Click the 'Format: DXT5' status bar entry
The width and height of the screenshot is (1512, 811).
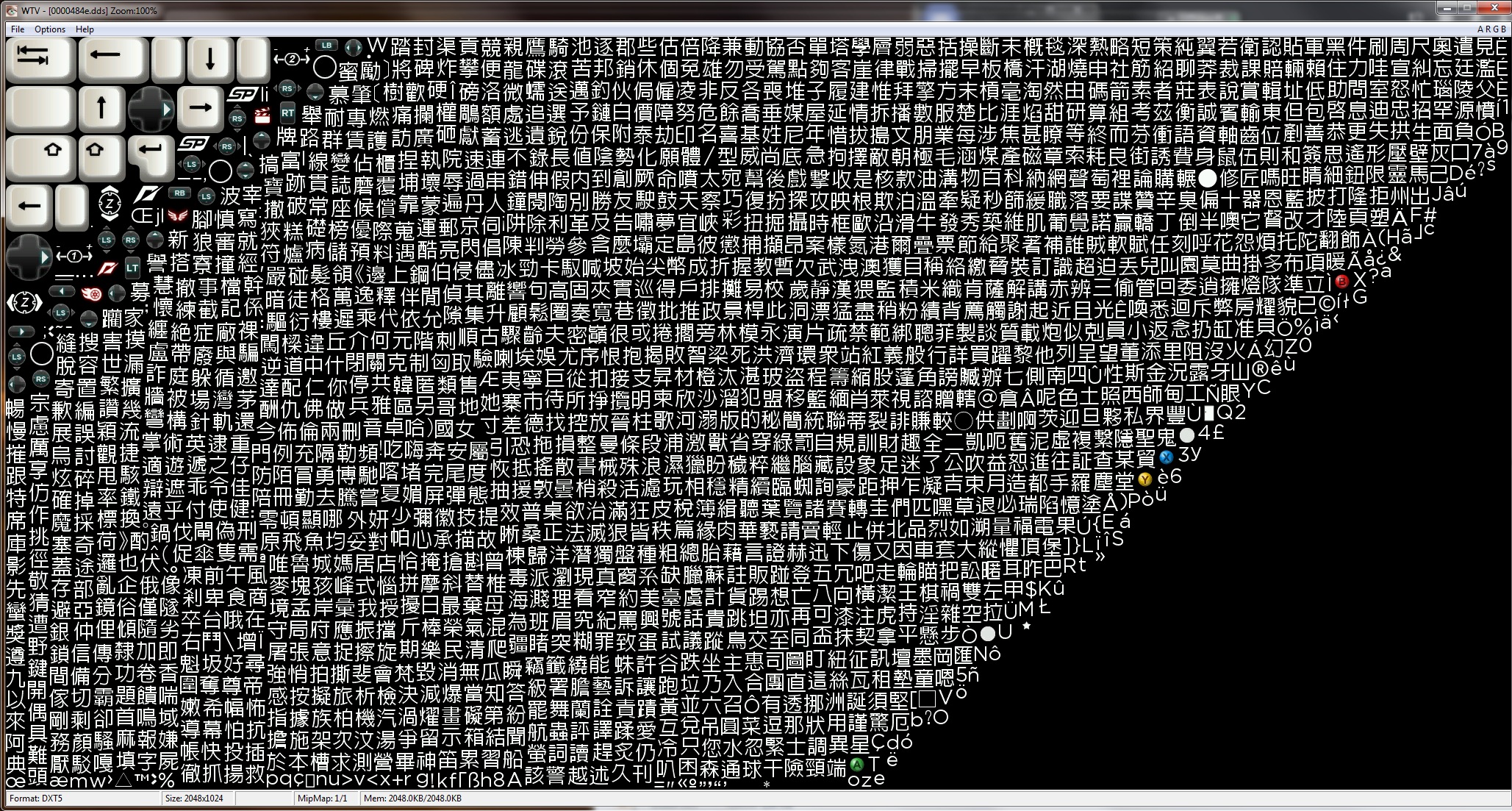35,798
